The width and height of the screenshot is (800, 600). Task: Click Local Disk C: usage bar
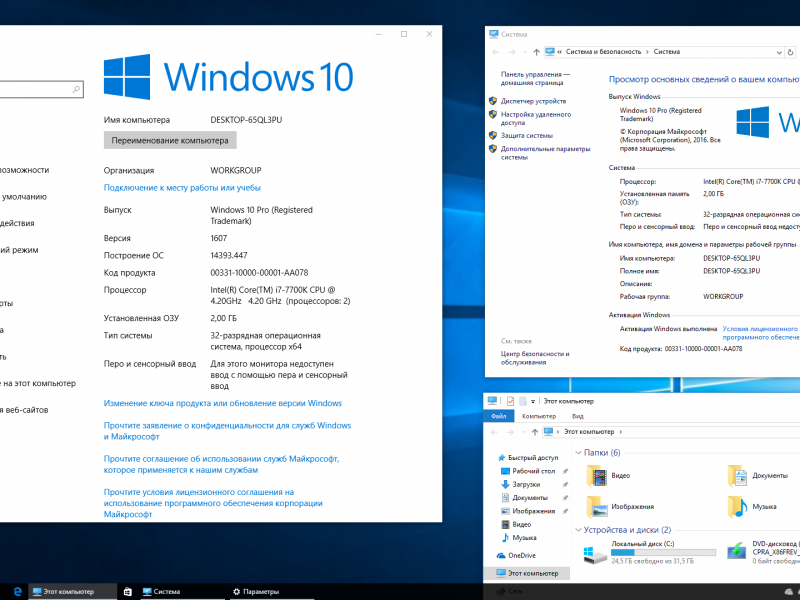pos(663,553)
